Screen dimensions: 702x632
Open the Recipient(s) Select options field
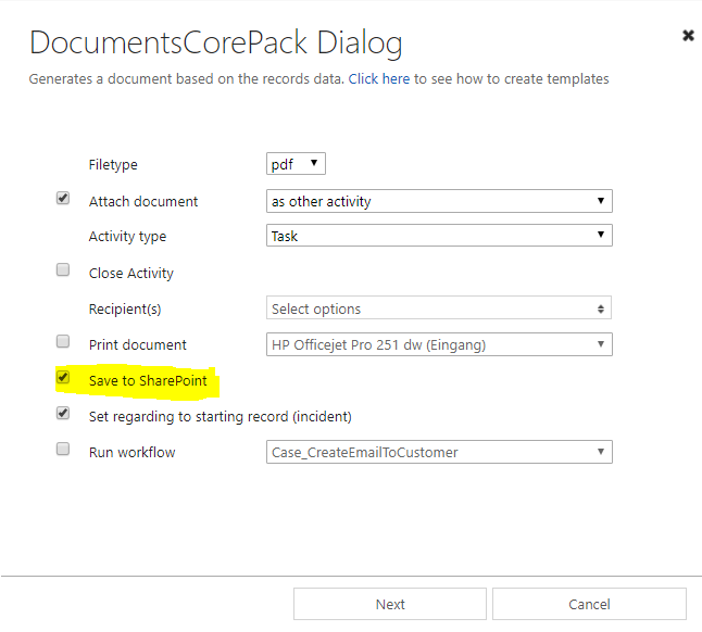pos(439,308)
